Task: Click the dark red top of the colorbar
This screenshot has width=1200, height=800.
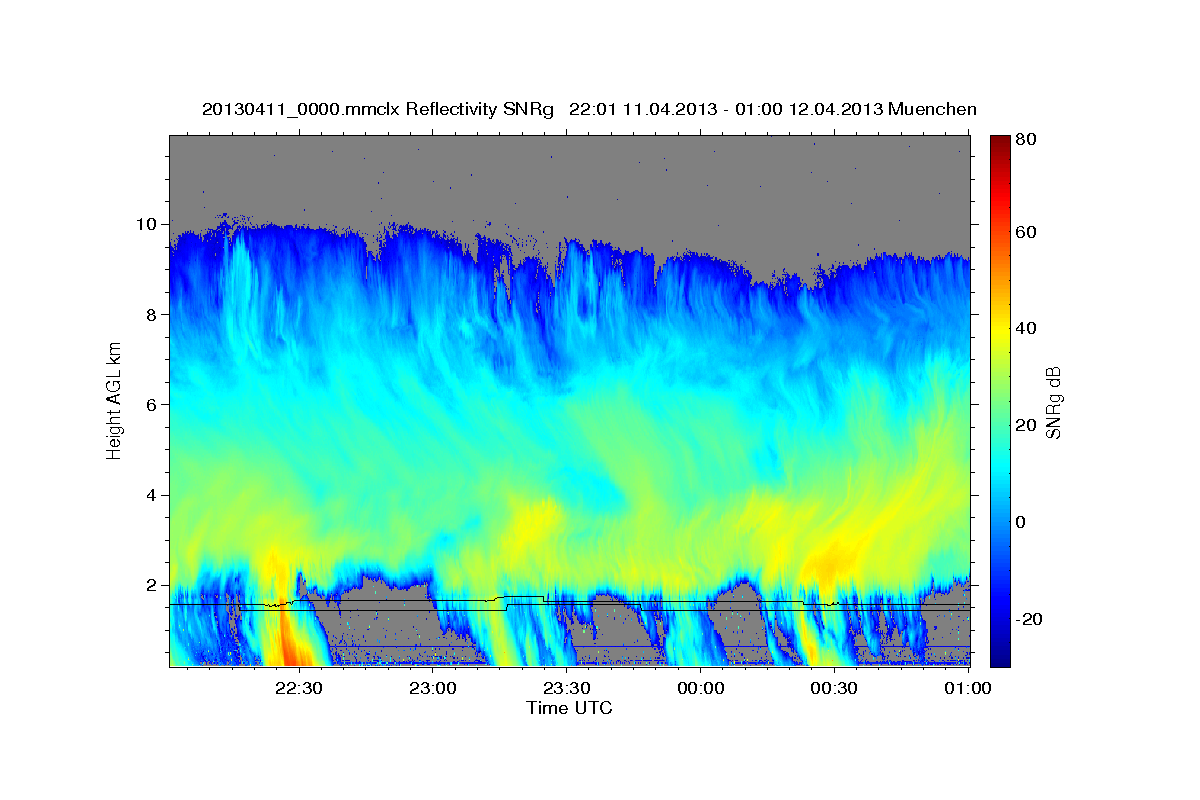Action: pyautogui.click(x=999, y=143)
